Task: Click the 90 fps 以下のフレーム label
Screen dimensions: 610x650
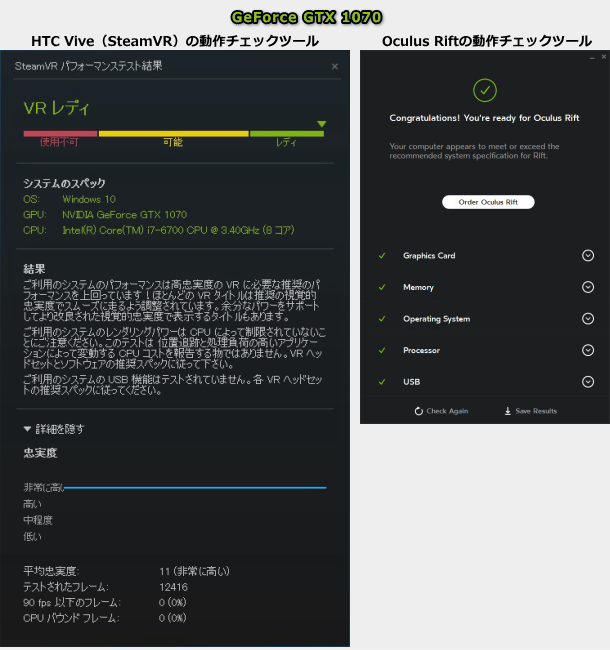Action: (x=72, y=602)
